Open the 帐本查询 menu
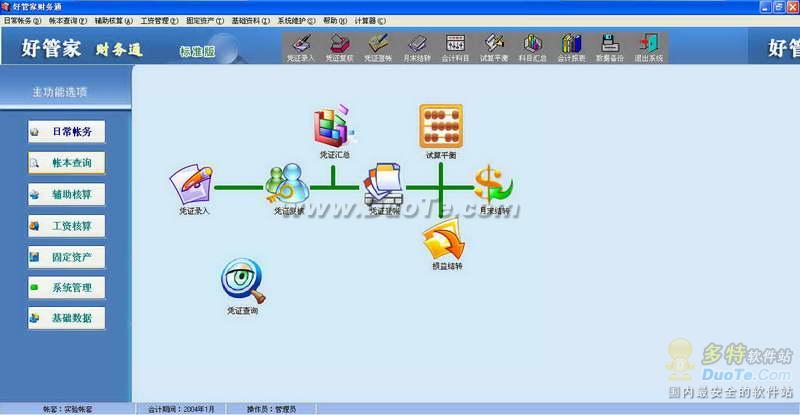800x415 pixels. (x=68, y=21)
